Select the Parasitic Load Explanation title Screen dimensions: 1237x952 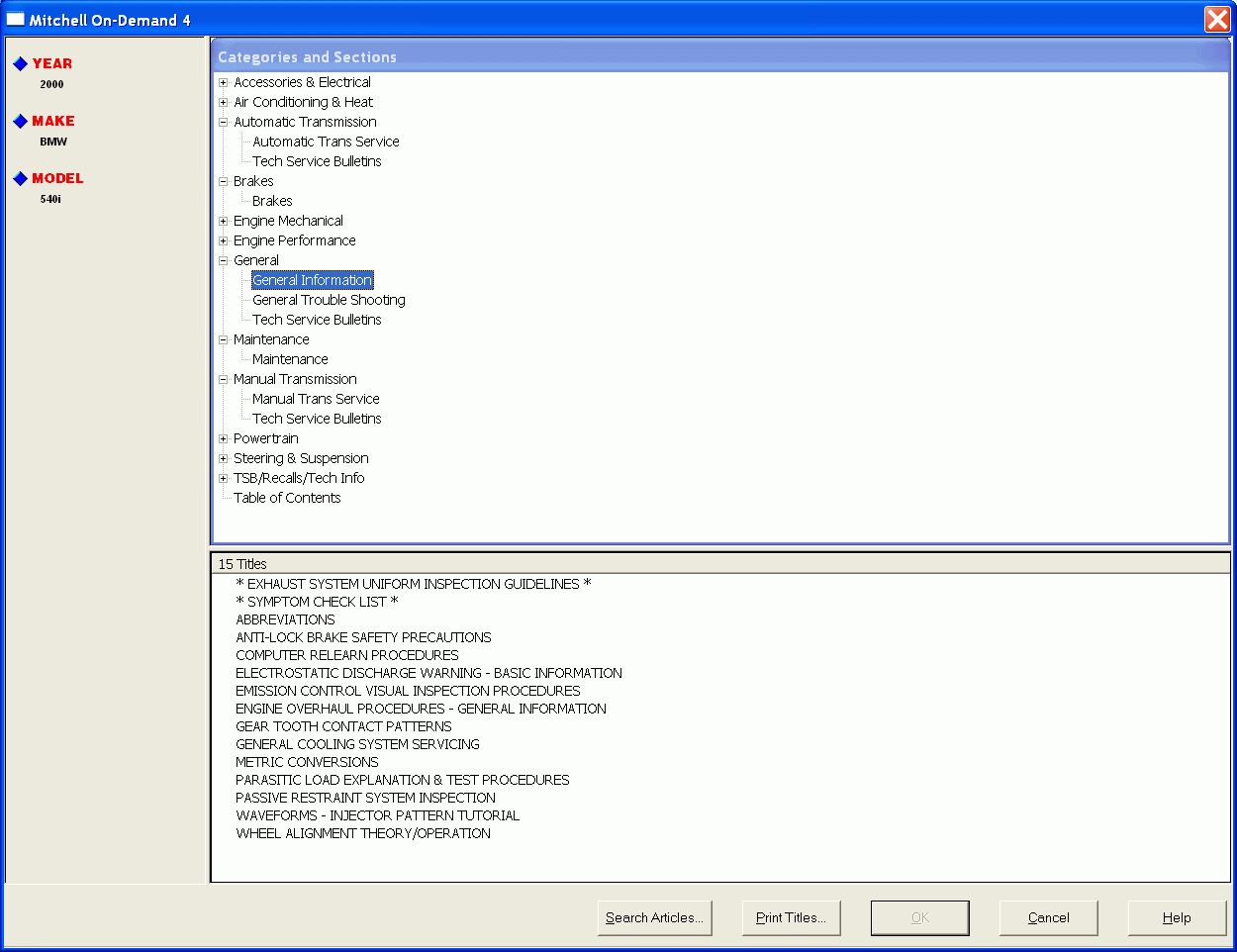tap(403, 780)
